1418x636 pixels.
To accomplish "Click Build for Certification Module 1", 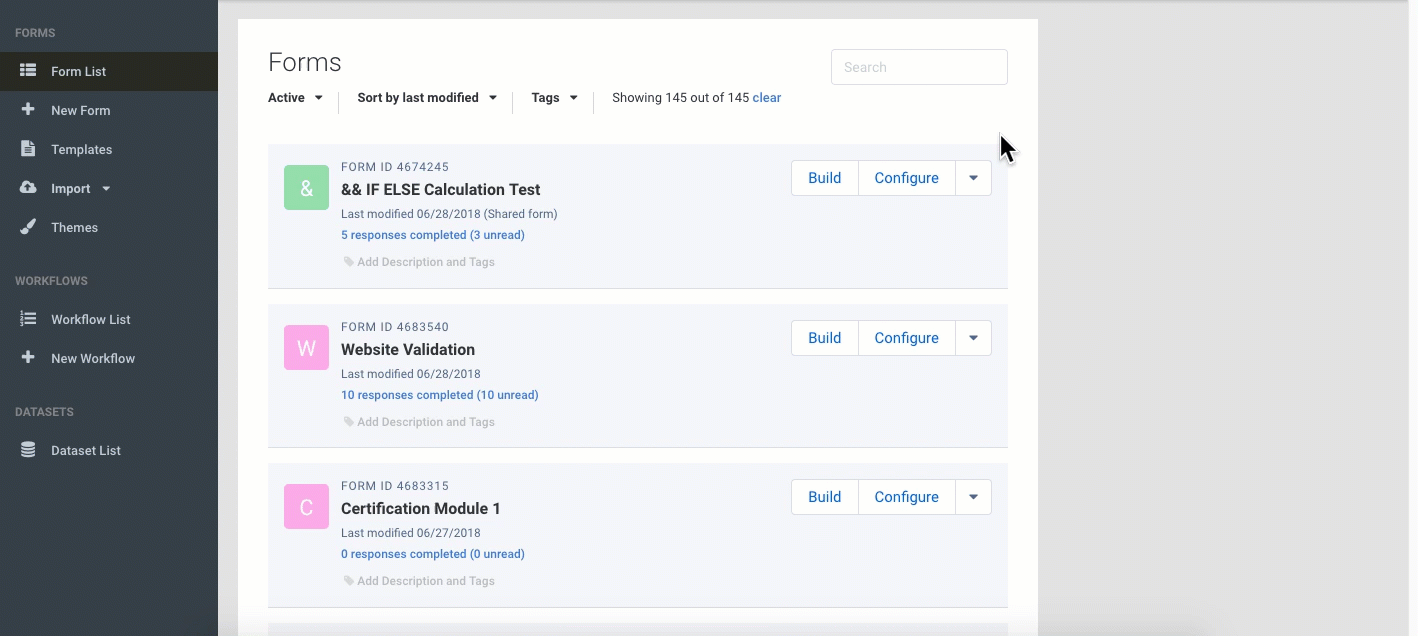I will click(824, 497).
